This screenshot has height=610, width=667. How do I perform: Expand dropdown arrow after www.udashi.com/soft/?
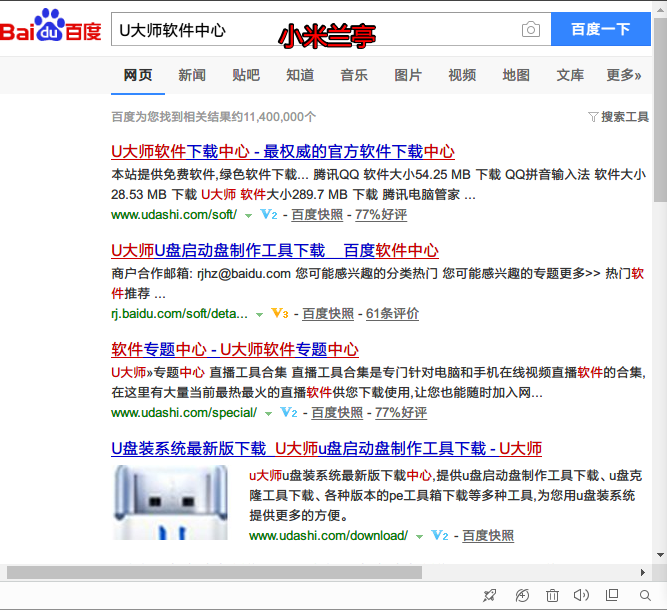tap(248, 216)
